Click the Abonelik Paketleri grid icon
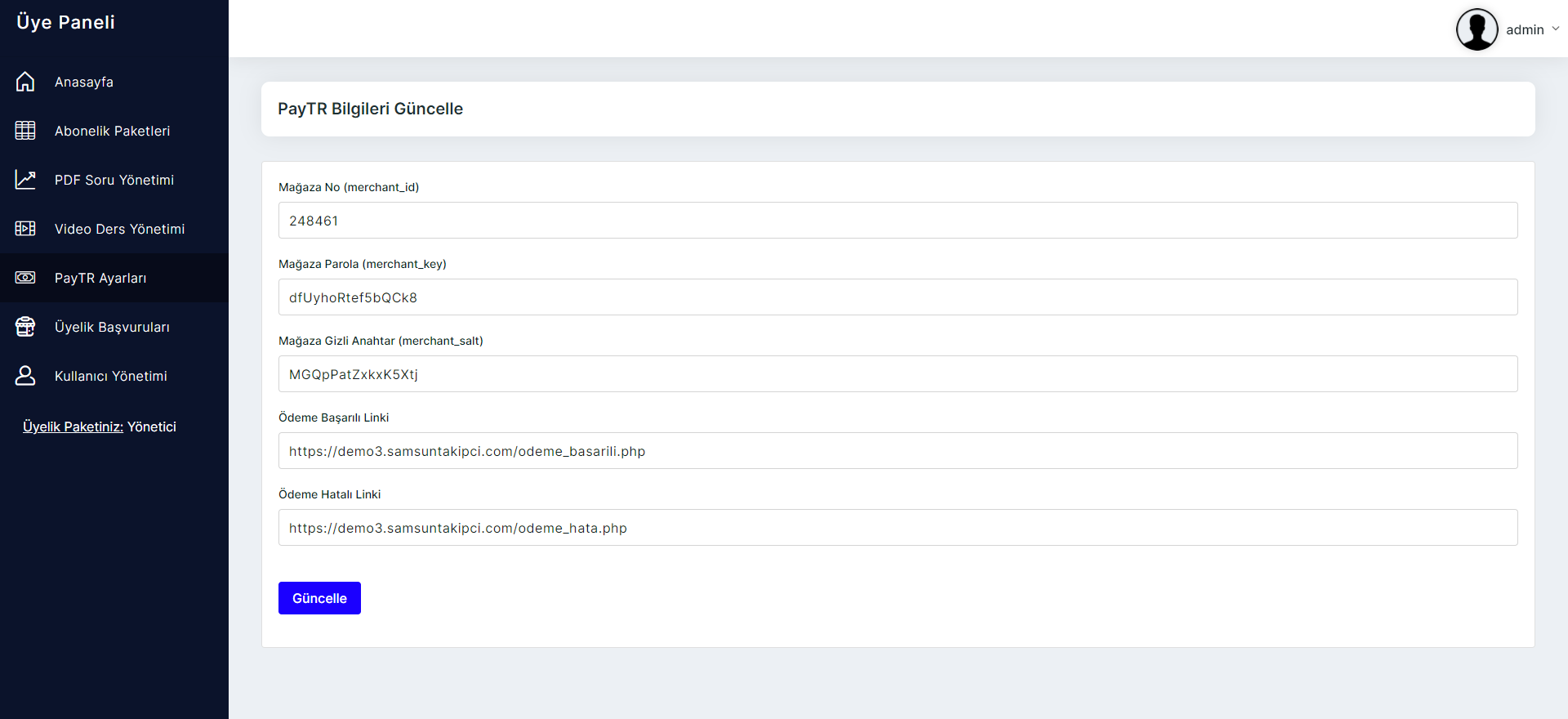The image size is (1568, 719). 25,131
